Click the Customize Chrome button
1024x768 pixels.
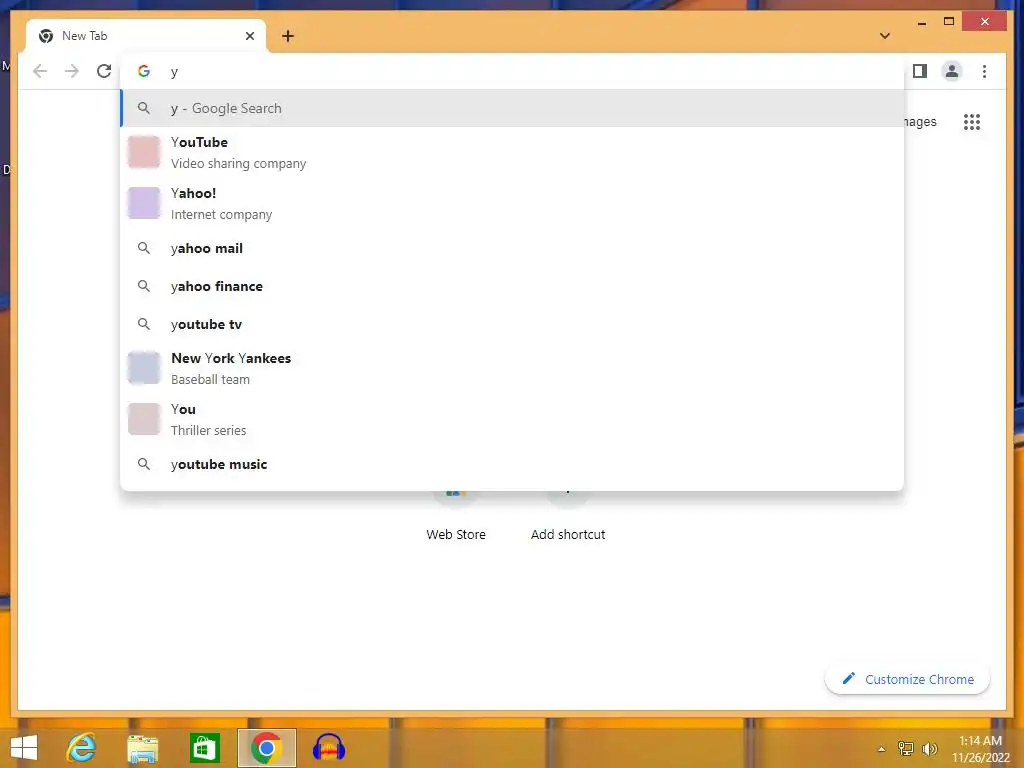908,679
